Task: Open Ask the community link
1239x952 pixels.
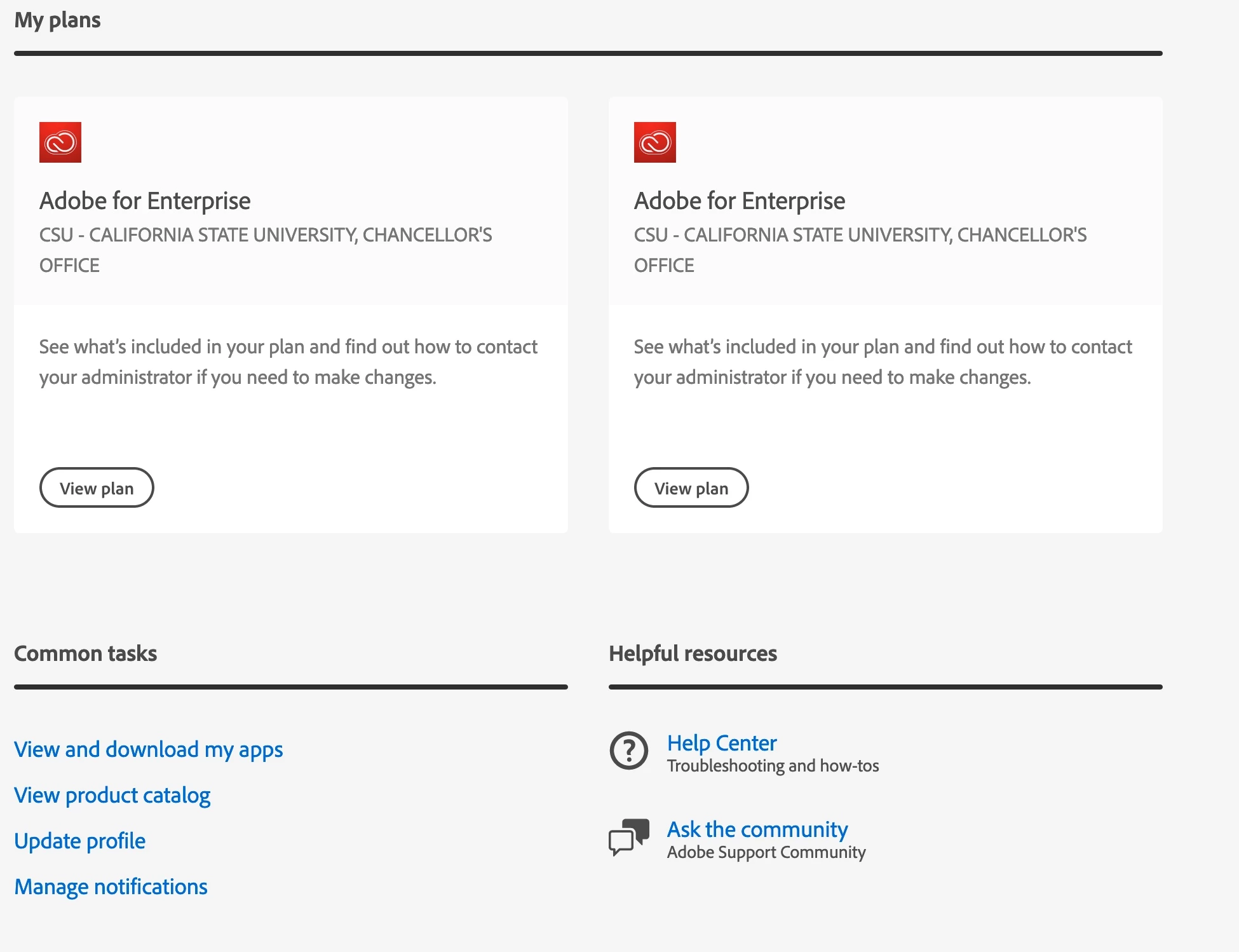Action: (757, 829)
